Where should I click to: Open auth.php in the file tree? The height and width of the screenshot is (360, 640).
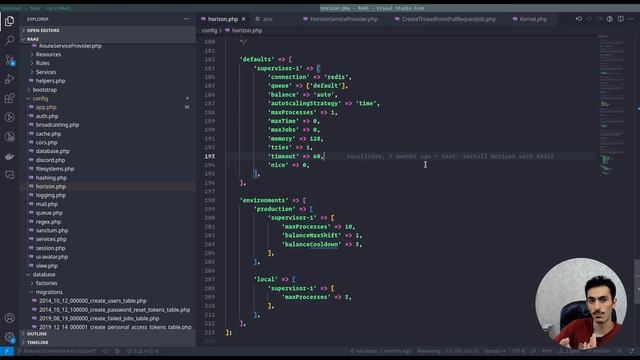point(47,116)
